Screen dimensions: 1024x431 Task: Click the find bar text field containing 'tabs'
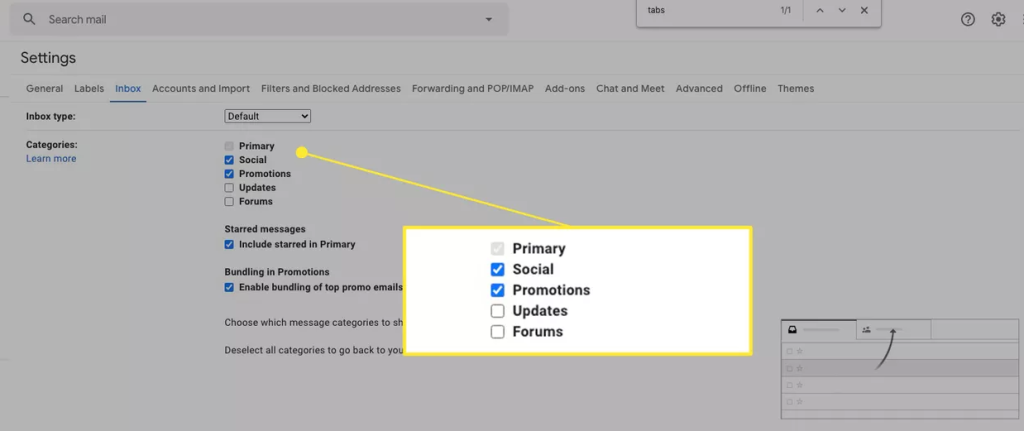tap(709, 10)
